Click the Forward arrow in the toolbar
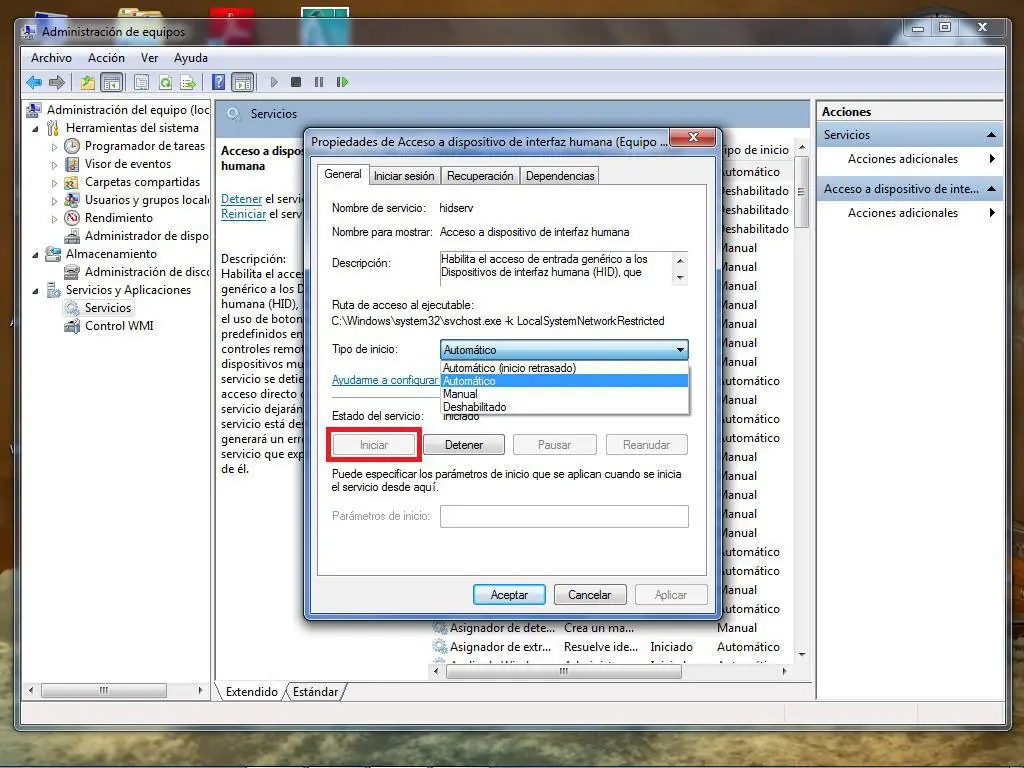Image resolution: width=1024 pixels, height=768 pixels. pyautogui.click(x=57, y=82)
